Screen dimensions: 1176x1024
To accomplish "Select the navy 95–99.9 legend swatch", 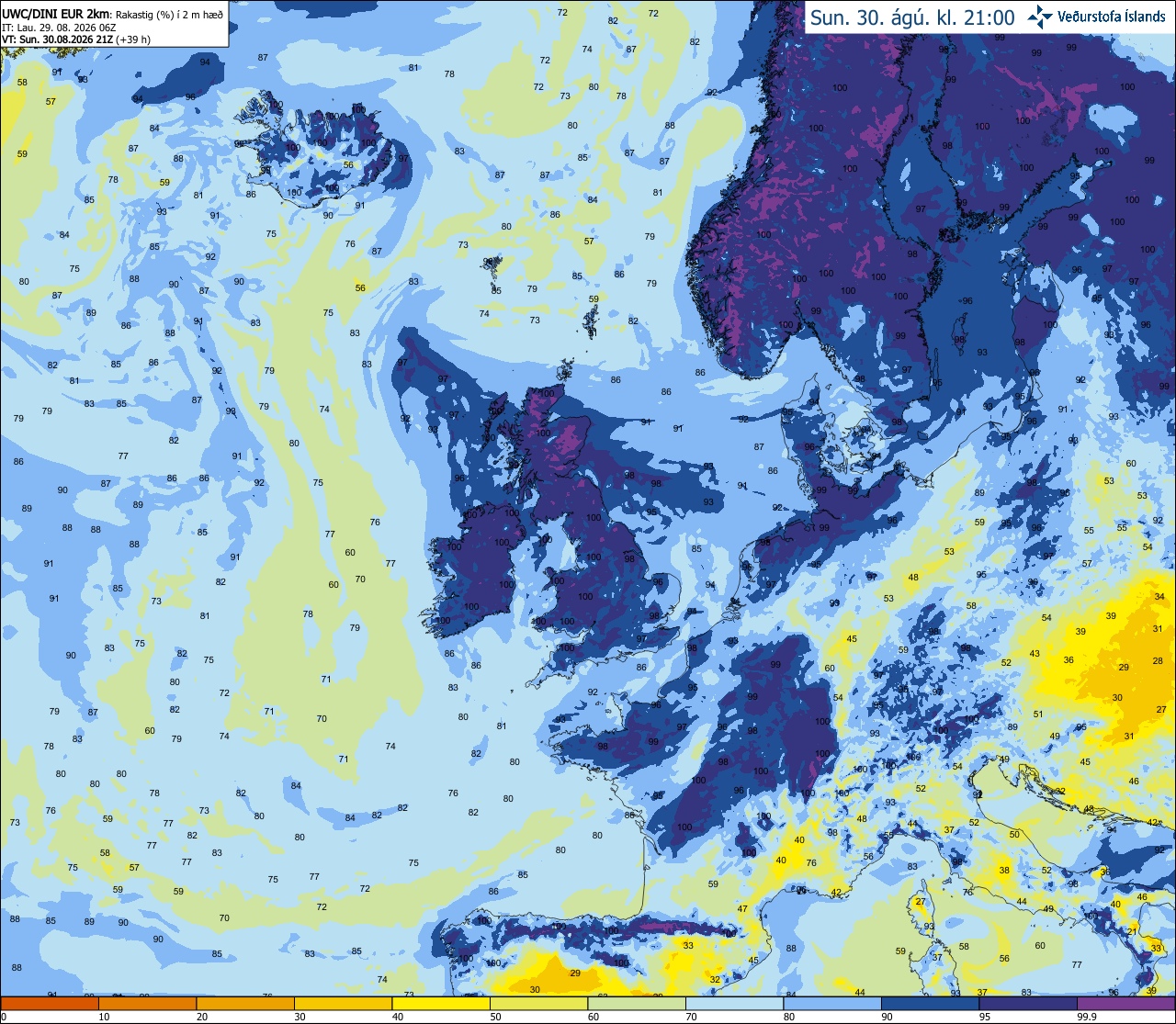I will (1027, 1003).
